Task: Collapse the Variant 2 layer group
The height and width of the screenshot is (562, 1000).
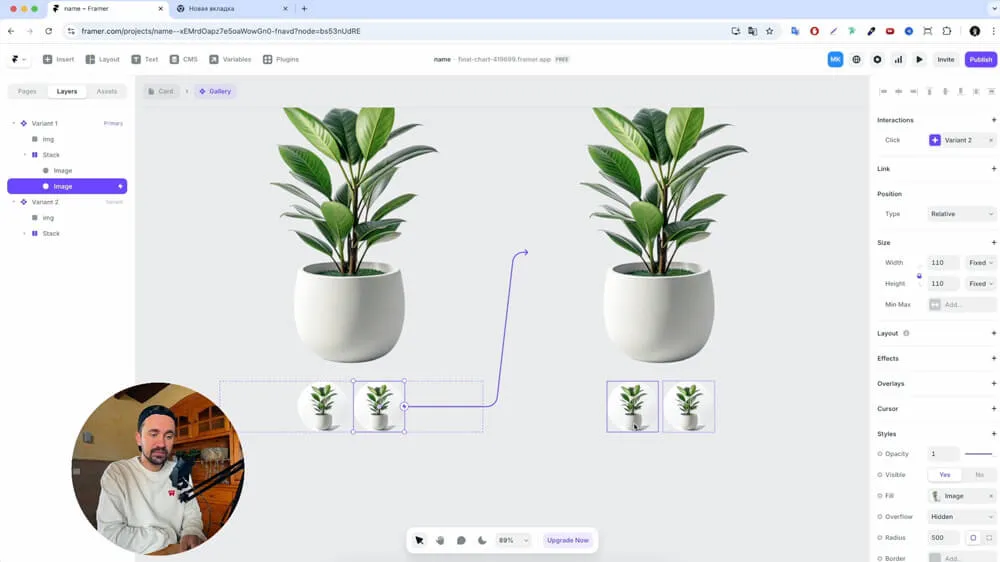Action: coord(14,202)
